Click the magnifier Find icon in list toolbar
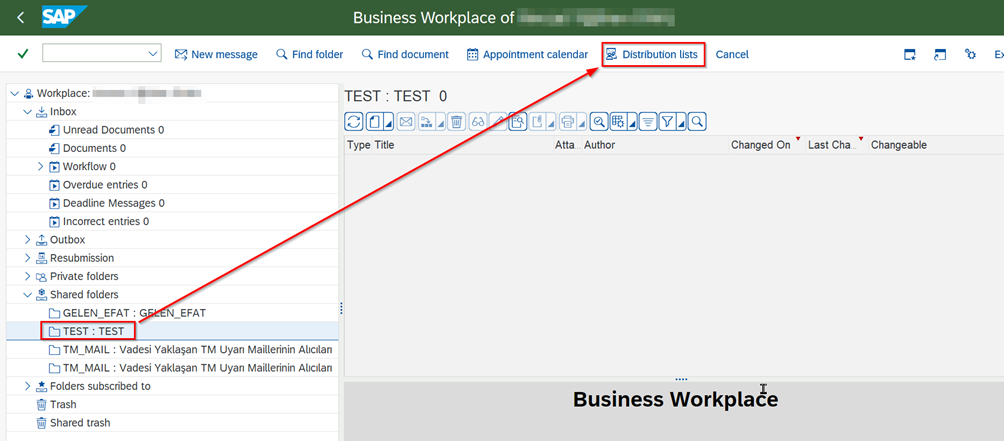The image size is (1004, 441). [697, 122]
